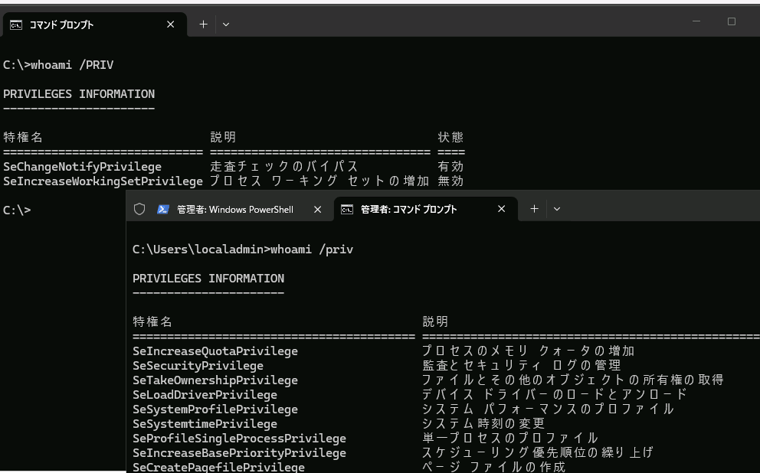Click 'PRIVILEGES INFORMATION' heading in front window

208,279
